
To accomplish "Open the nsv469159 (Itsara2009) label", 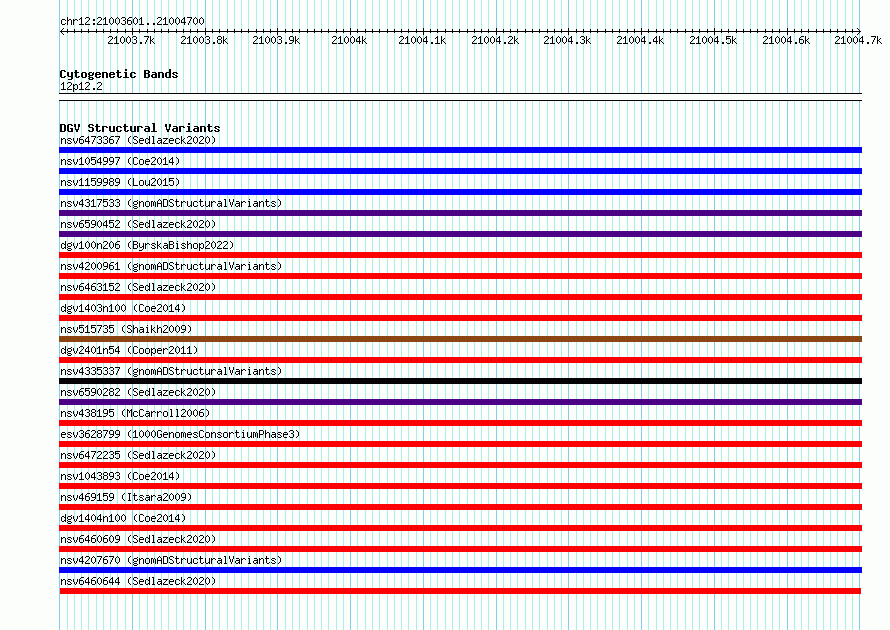I will (x=126, y=497).
